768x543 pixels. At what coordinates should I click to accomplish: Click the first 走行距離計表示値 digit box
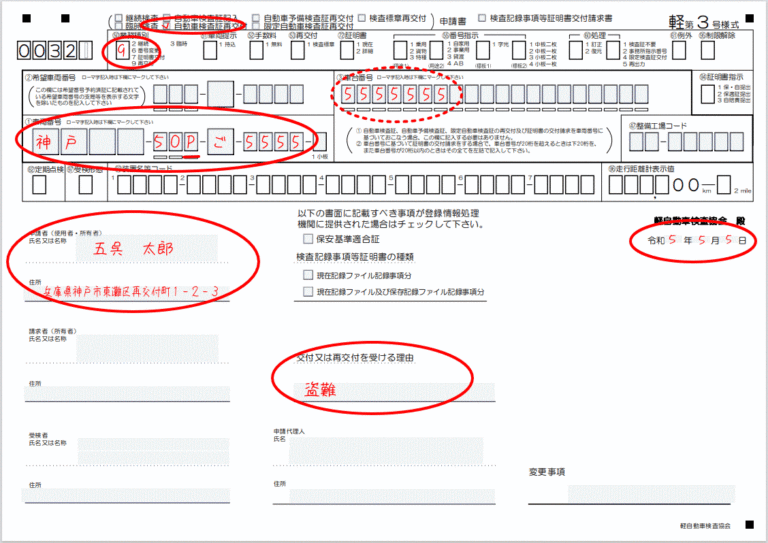coord(616,185)
